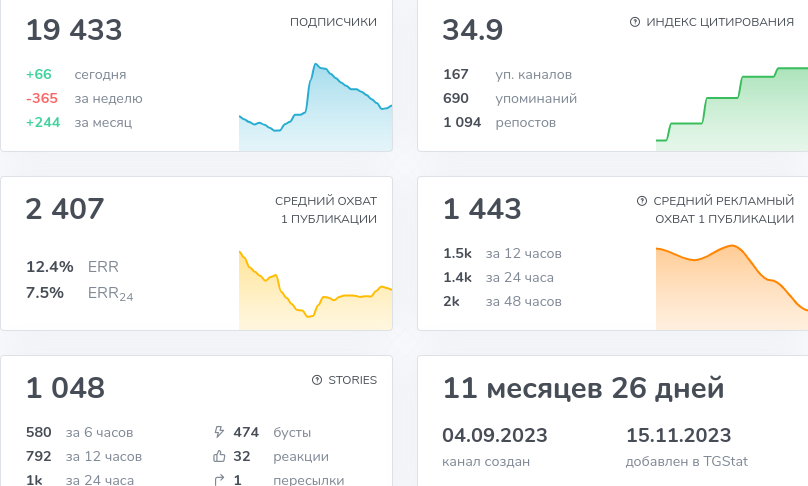This screenshot has height=486, width=808.
Task: Click the average reach value 2 407
Action: pyautogui.click(x=65, y=209)
